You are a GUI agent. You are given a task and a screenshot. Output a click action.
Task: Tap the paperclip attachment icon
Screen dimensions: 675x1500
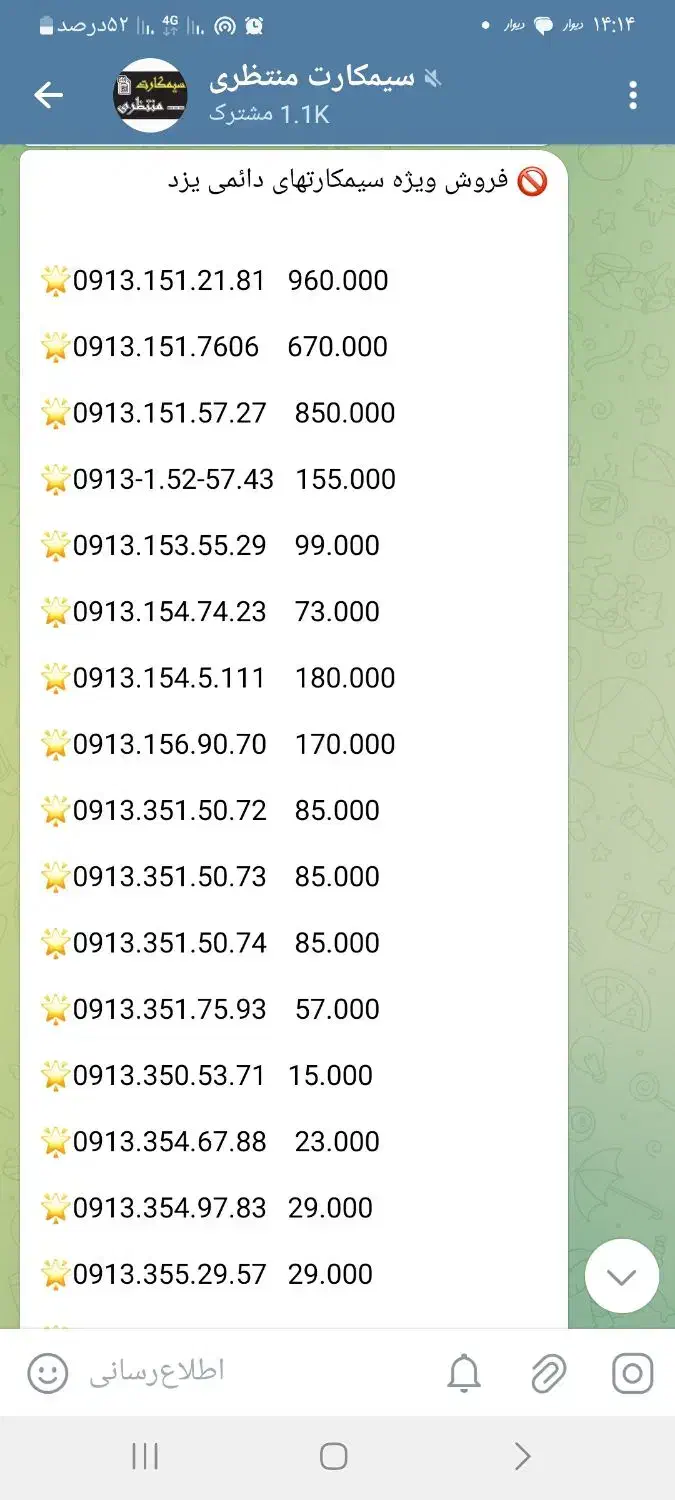[x=548, y=1374]
